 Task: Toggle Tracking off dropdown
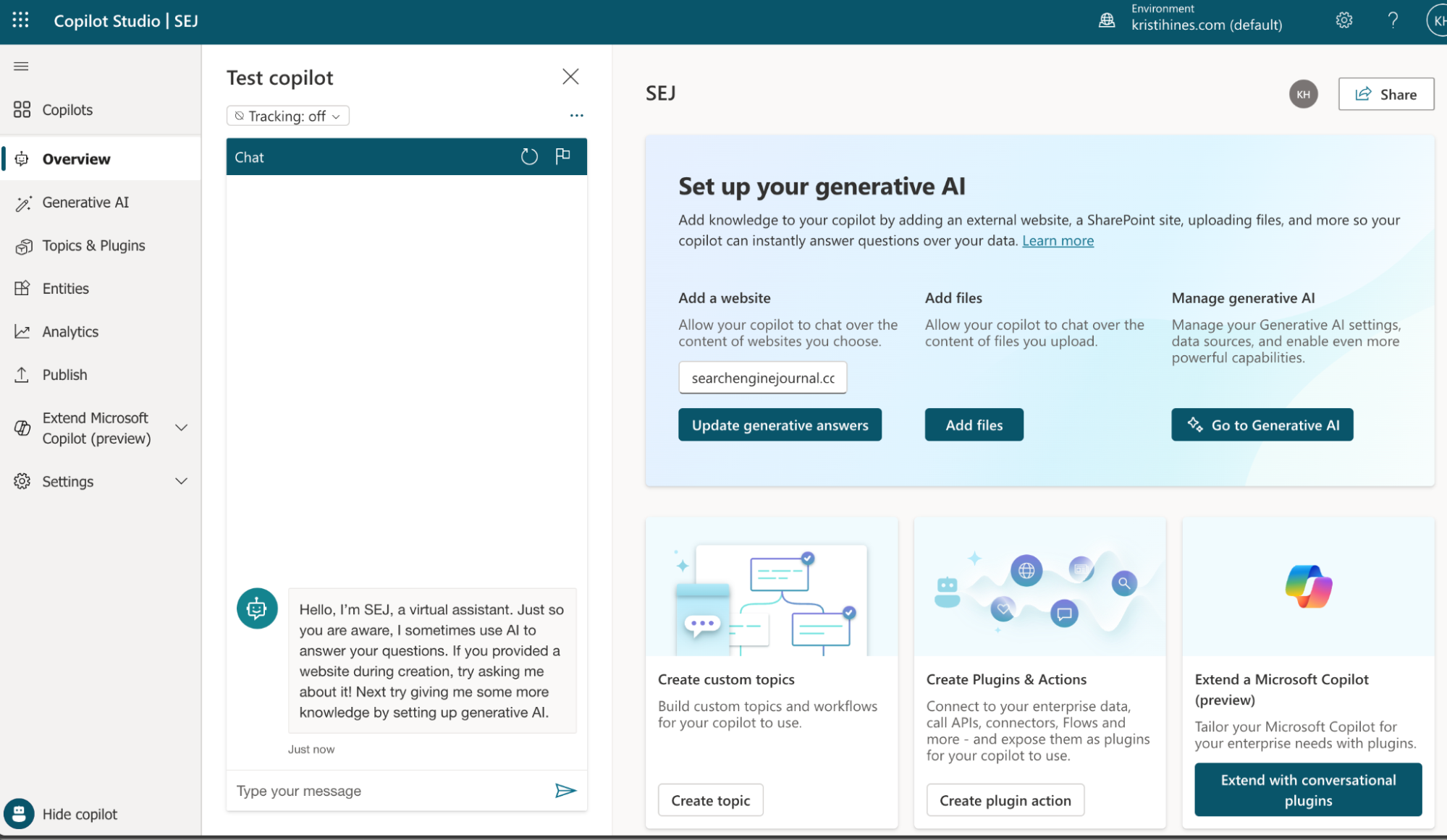(286, 115)
